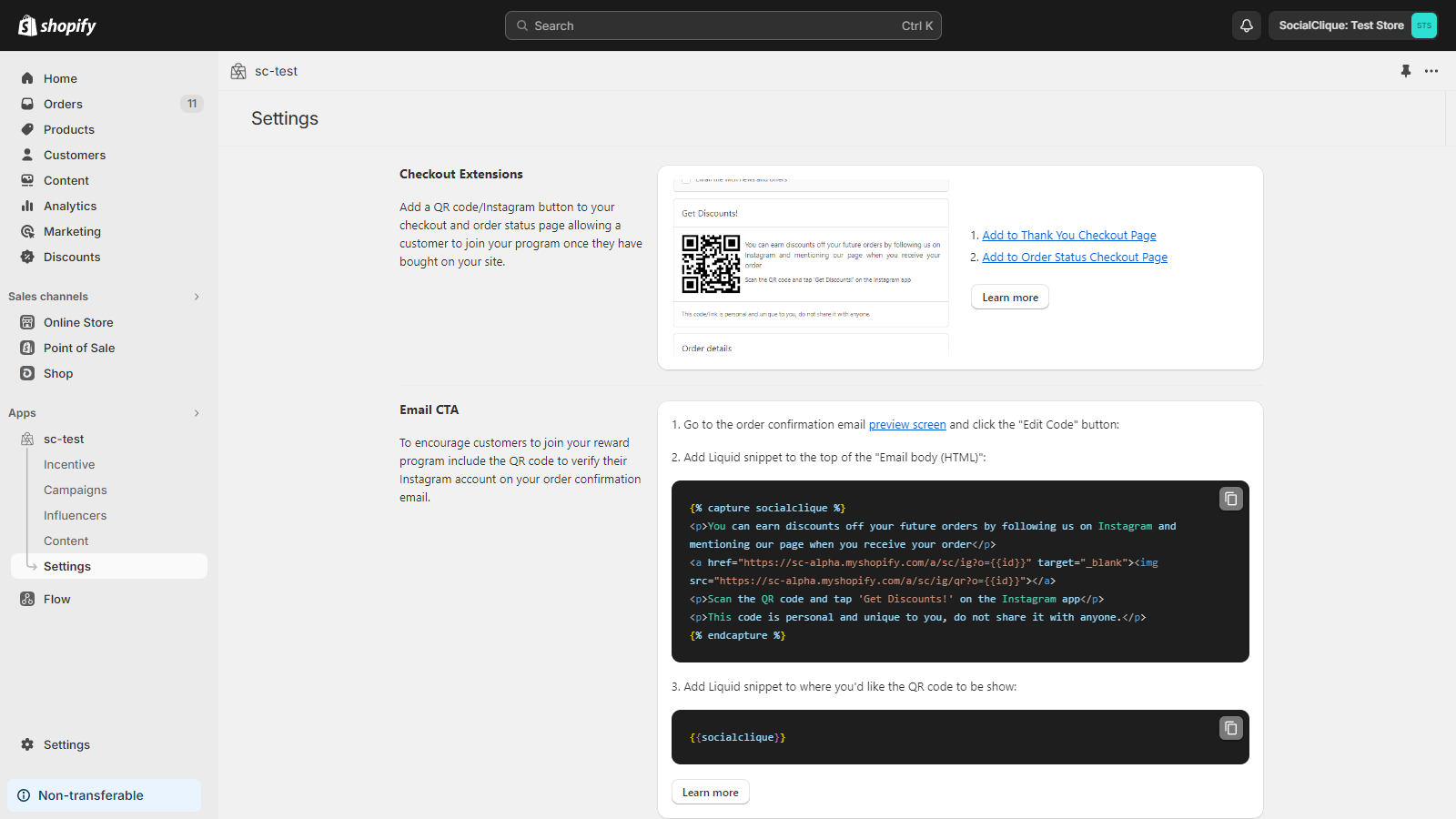Focus the Search field

tap(723, 25)
